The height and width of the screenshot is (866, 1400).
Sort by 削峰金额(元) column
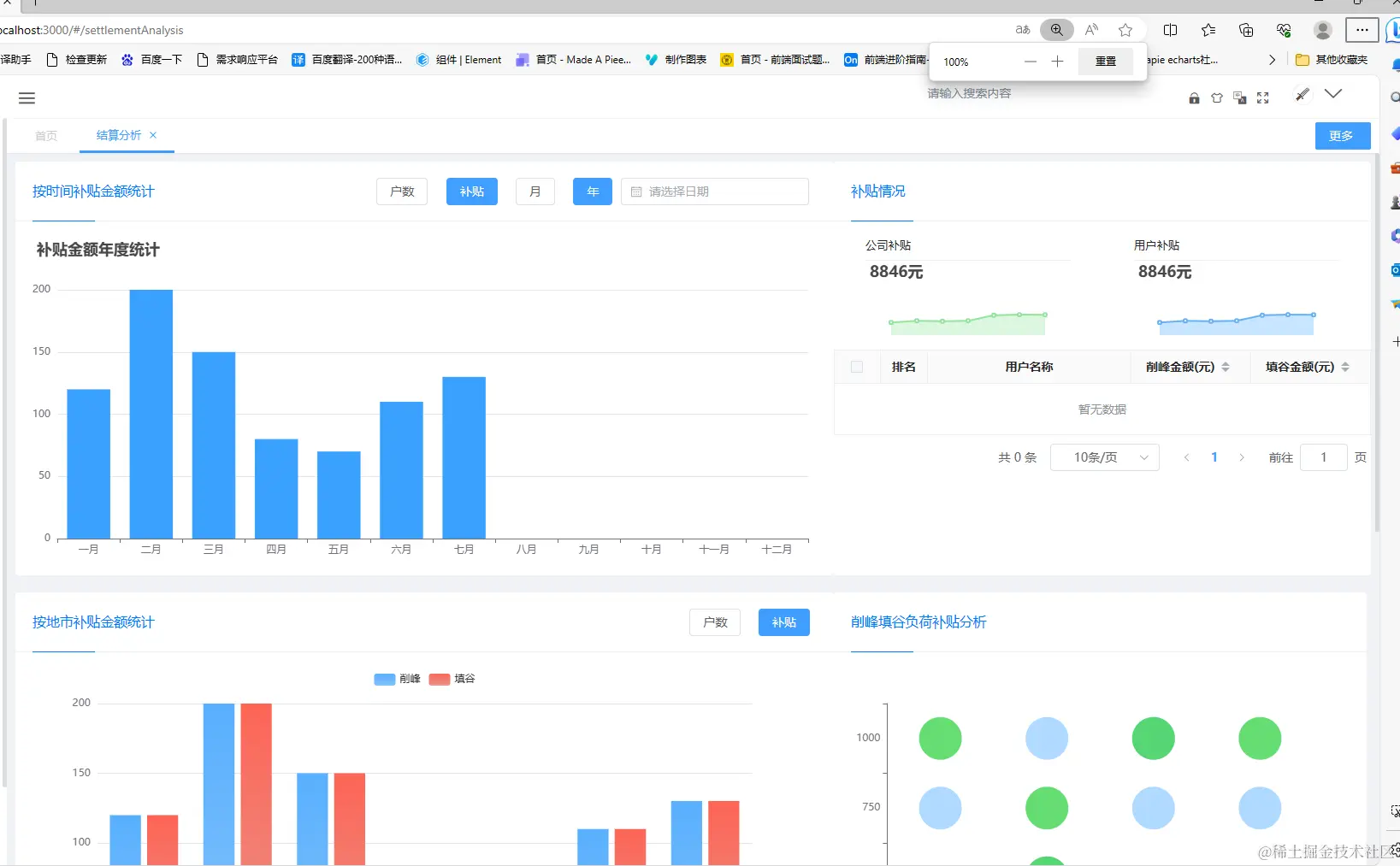tap(1226, 367)
